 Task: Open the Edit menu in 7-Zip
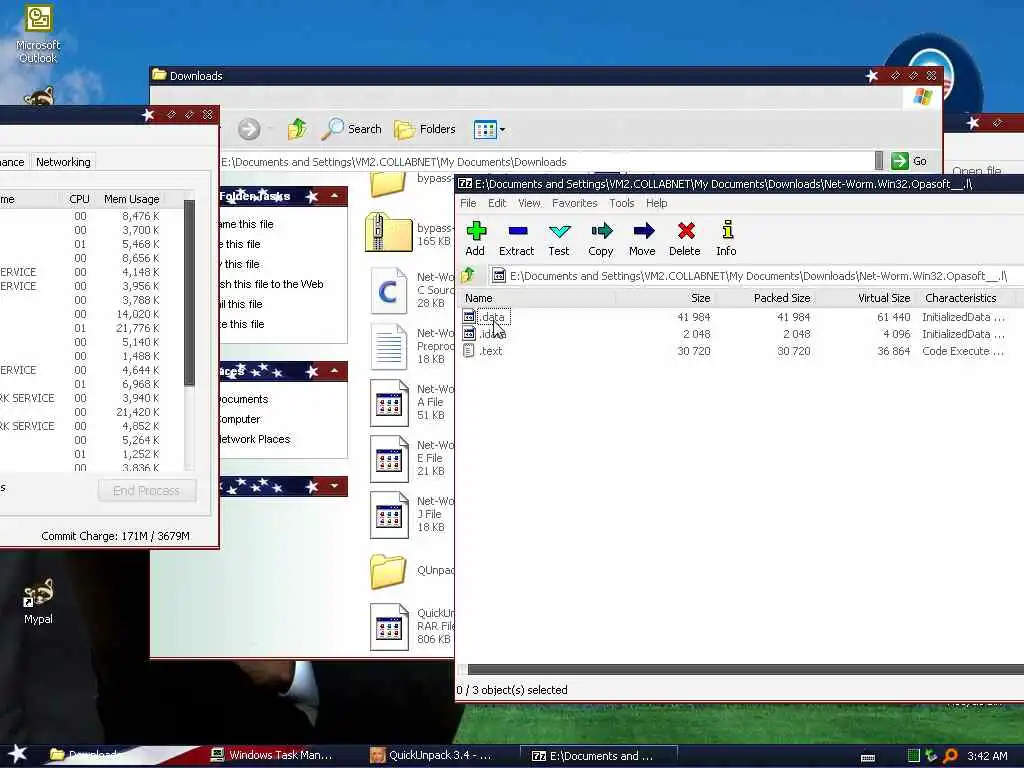coord(497,203)
